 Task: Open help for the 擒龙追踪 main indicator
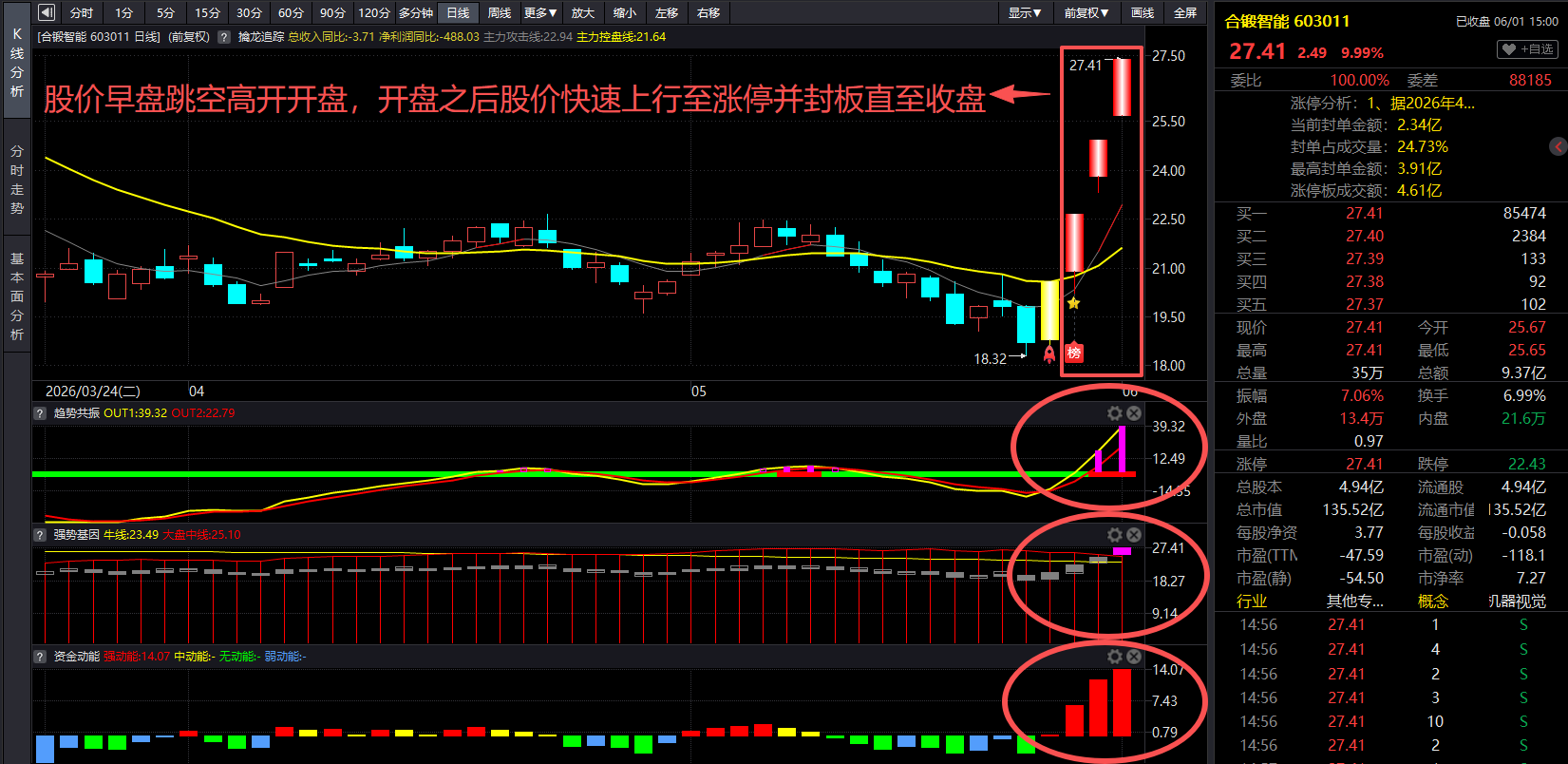224,37
